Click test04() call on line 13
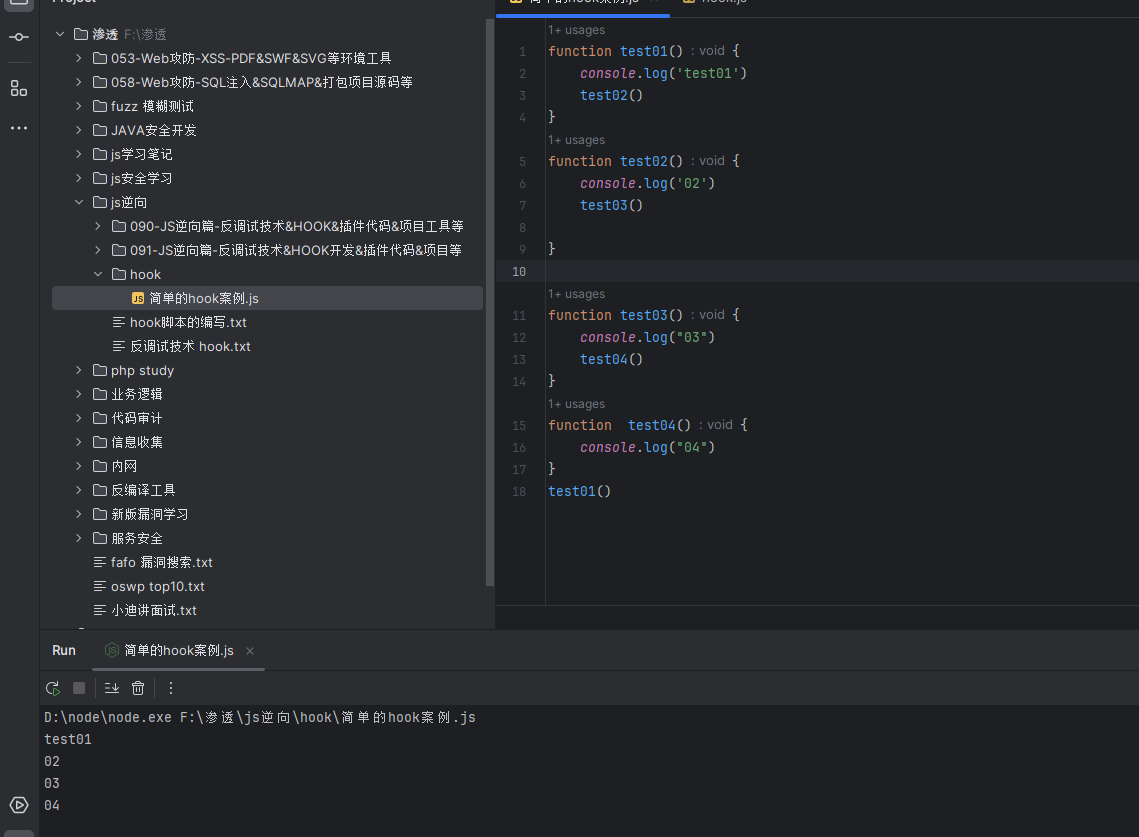Screen dimensions: 1139x837 pos(611,359)
